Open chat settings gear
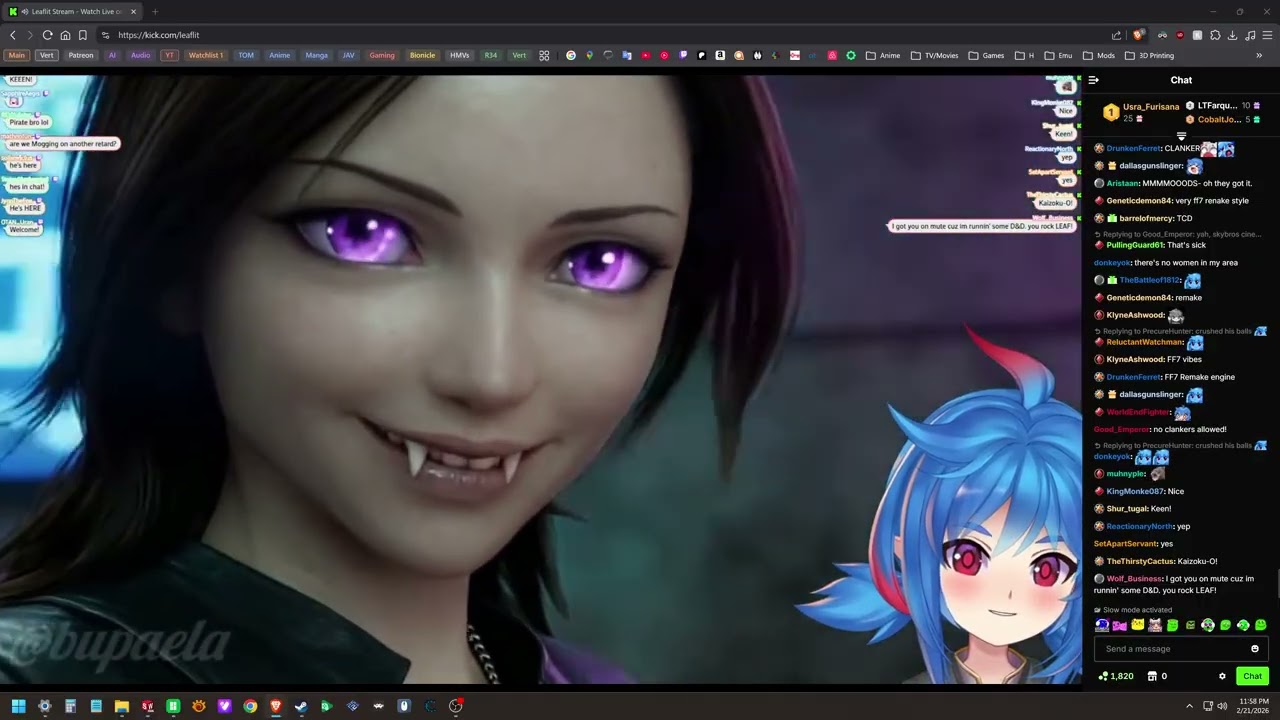Viewport: 1280px width, 720px height. pyautogui.click(x=1222, y=676)
